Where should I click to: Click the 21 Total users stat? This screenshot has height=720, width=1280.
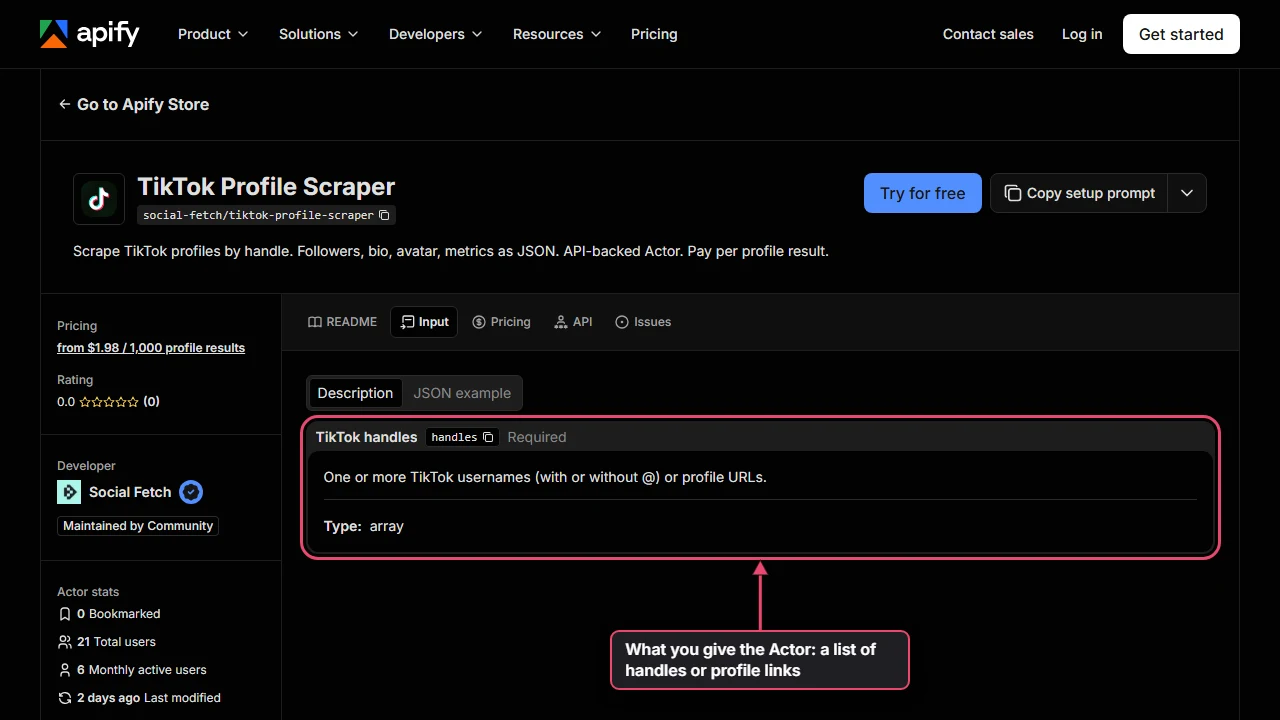pos(107,642)
